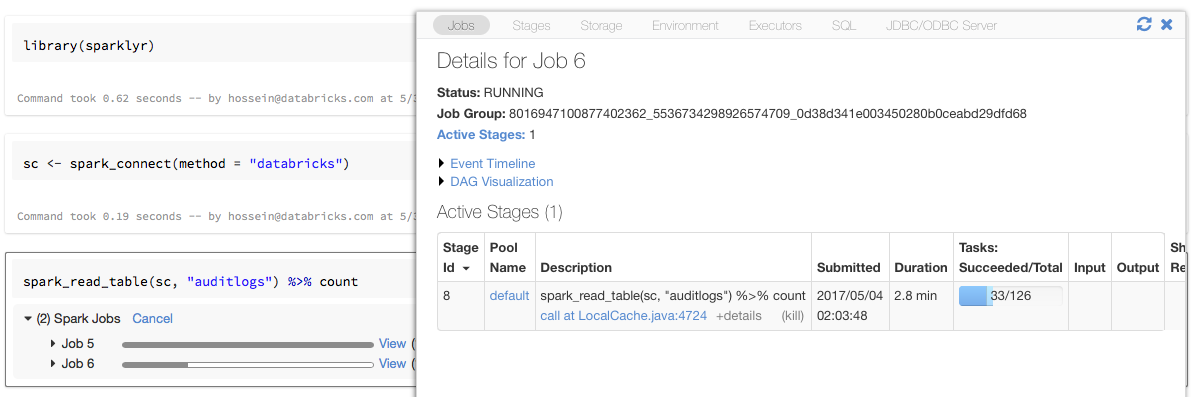The height and width of the screenshot is (397, 1200).
Task: Collapse the Spark Jobs list
Action: click(x=28, y=319)
